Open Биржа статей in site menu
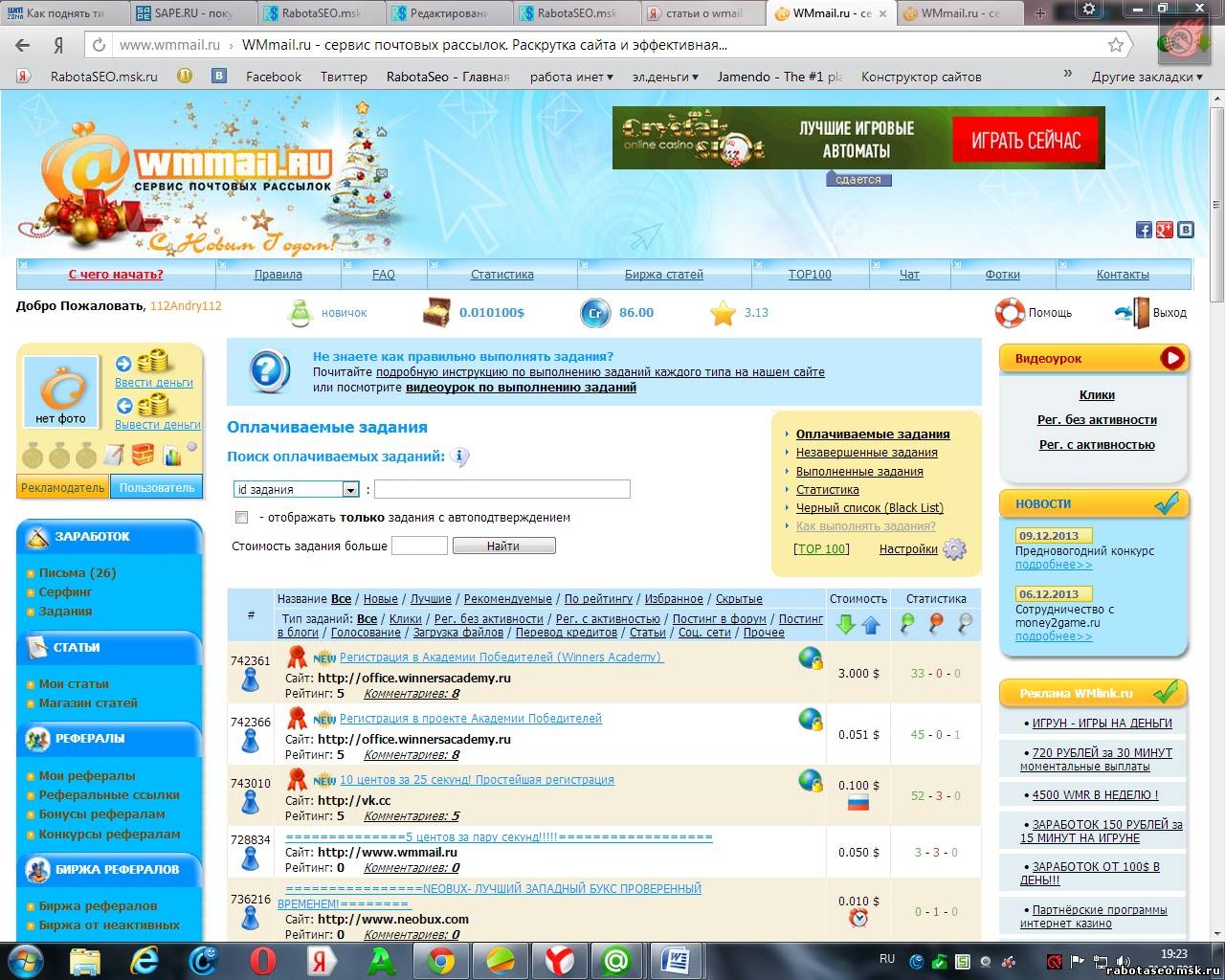The width and height of the screenshot is (1225, 980). [664, 275]
